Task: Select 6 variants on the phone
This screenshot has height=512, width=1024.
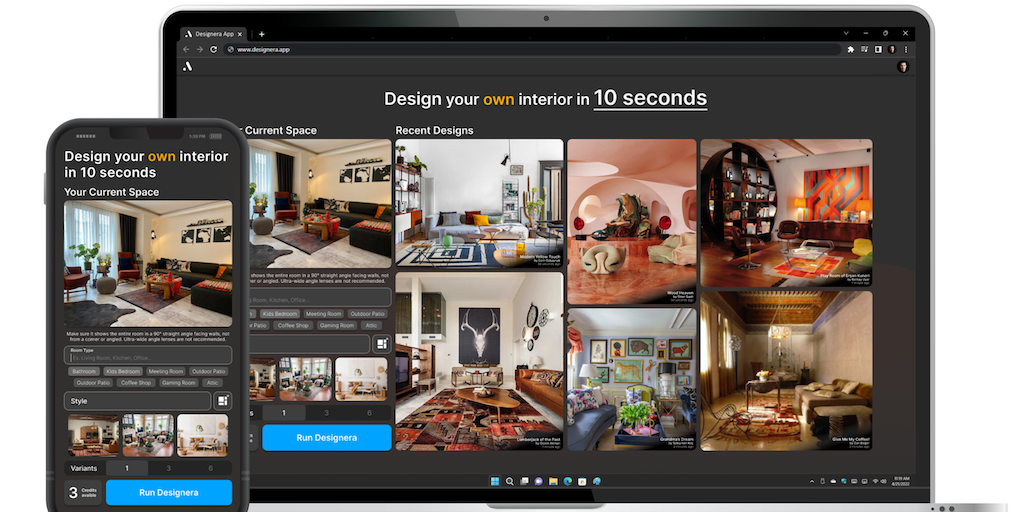Action: point(210,468)
